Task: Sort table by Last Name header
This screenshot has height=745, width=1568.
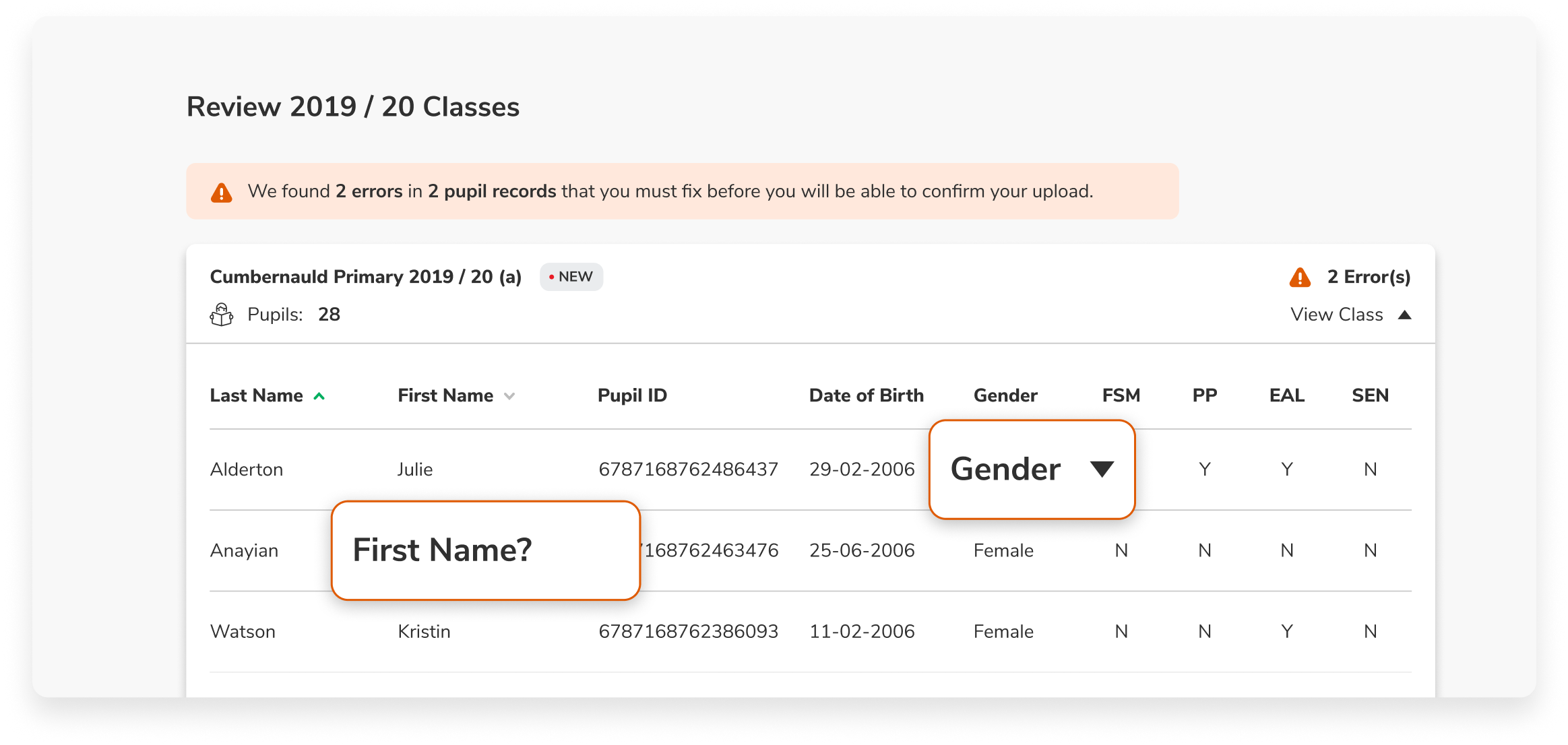Action: (256, 395)
